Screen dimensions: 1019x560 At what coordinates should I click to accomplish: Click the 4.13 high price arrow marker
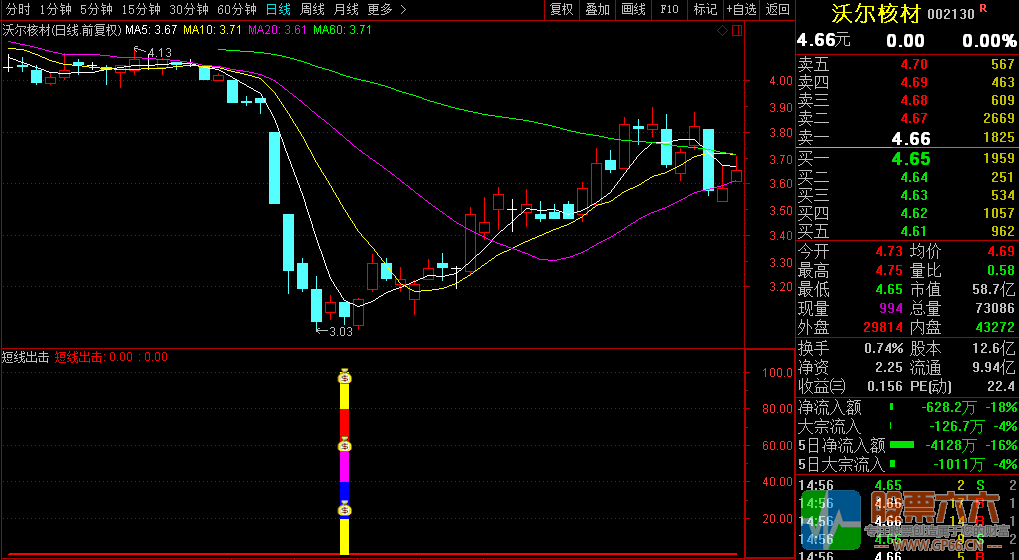154,52
